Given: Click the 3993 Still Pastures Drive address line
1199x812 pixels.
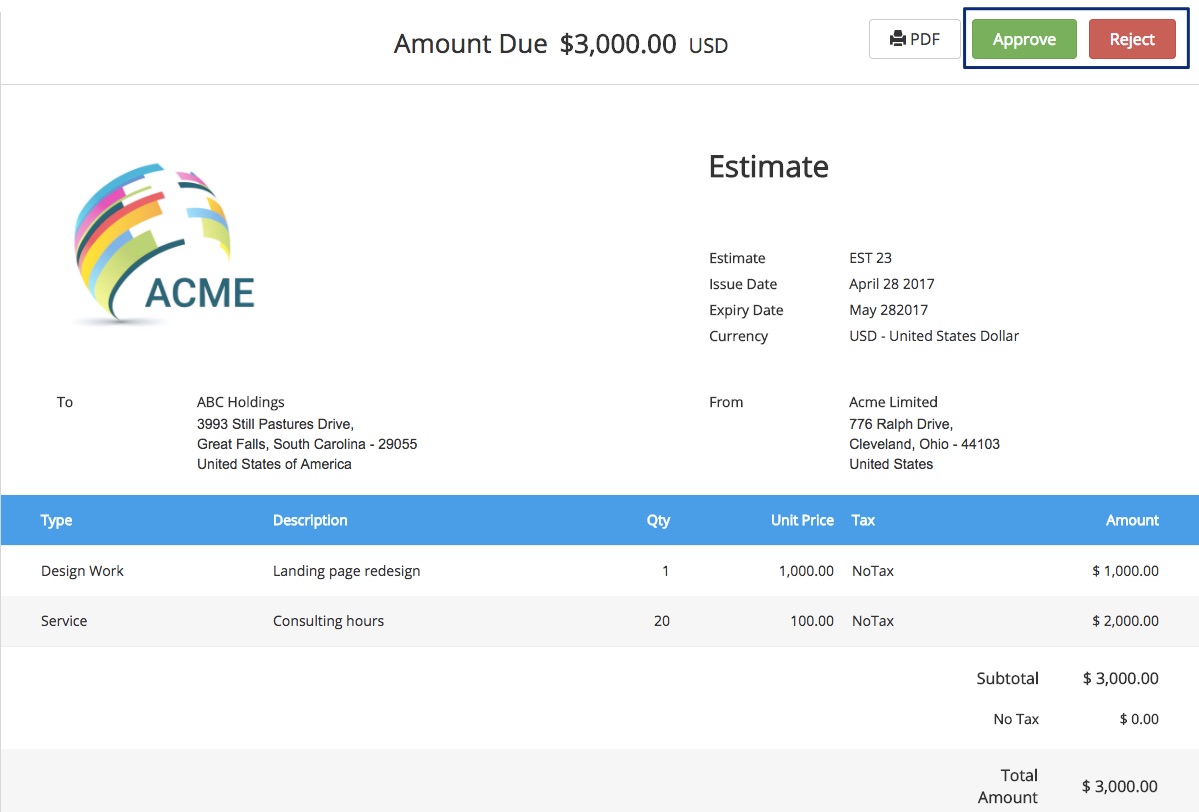Looking at the screenshot, I should coord(275,424).
